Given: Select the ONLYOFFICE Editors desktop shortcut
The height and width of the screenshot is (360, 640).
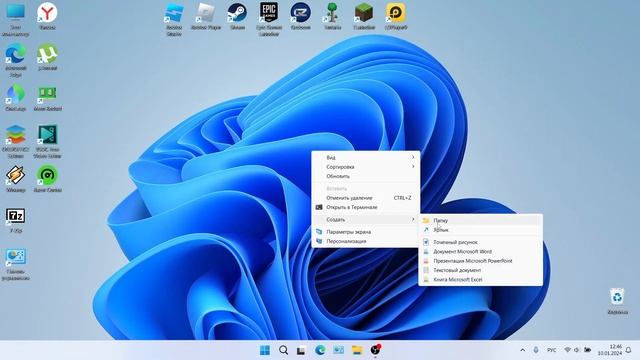Looking at the screenshot, I should [16, 141].
